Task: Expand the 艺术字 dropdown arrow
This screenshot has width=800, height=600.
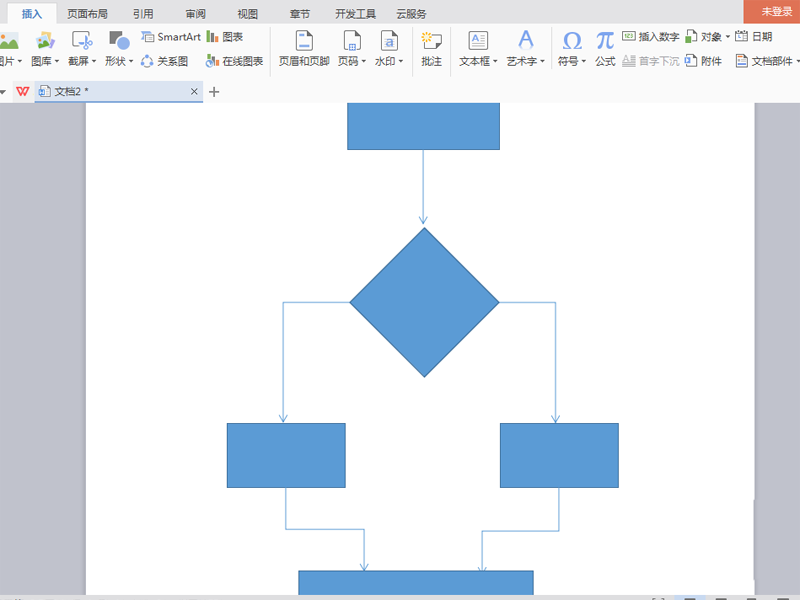Action: tap(542, 61)
